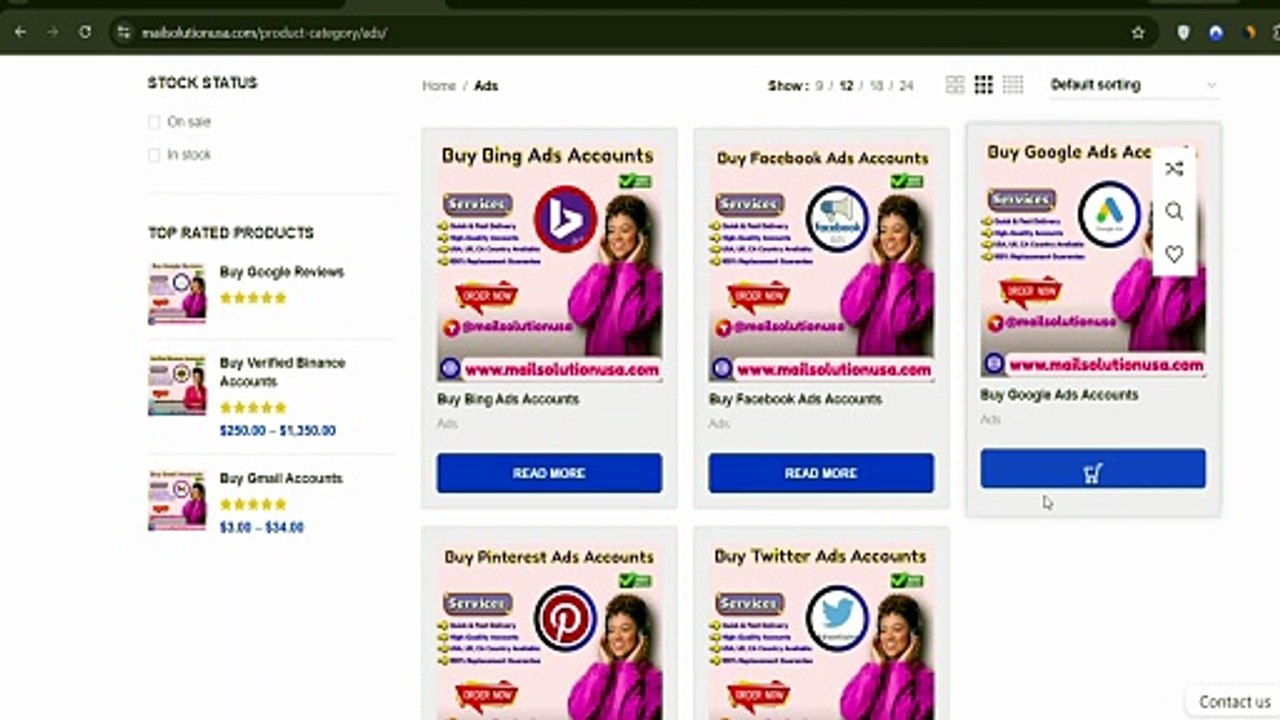This screenshot has width=1280, height=720.
Task: Open Buy Verified Binance Accounts in top rated
Action: click(282, 372)
